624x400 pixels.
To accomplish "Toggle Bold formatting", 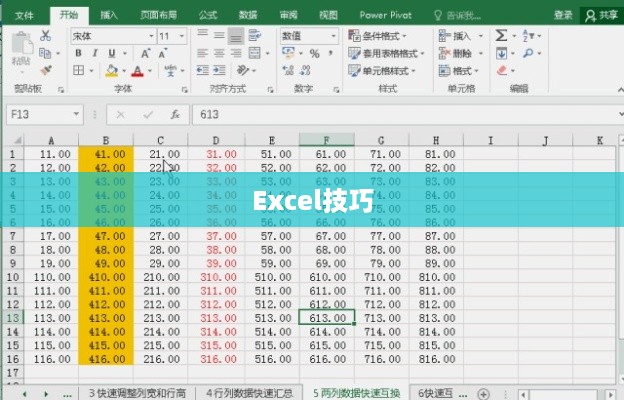I will click(78, 53).
